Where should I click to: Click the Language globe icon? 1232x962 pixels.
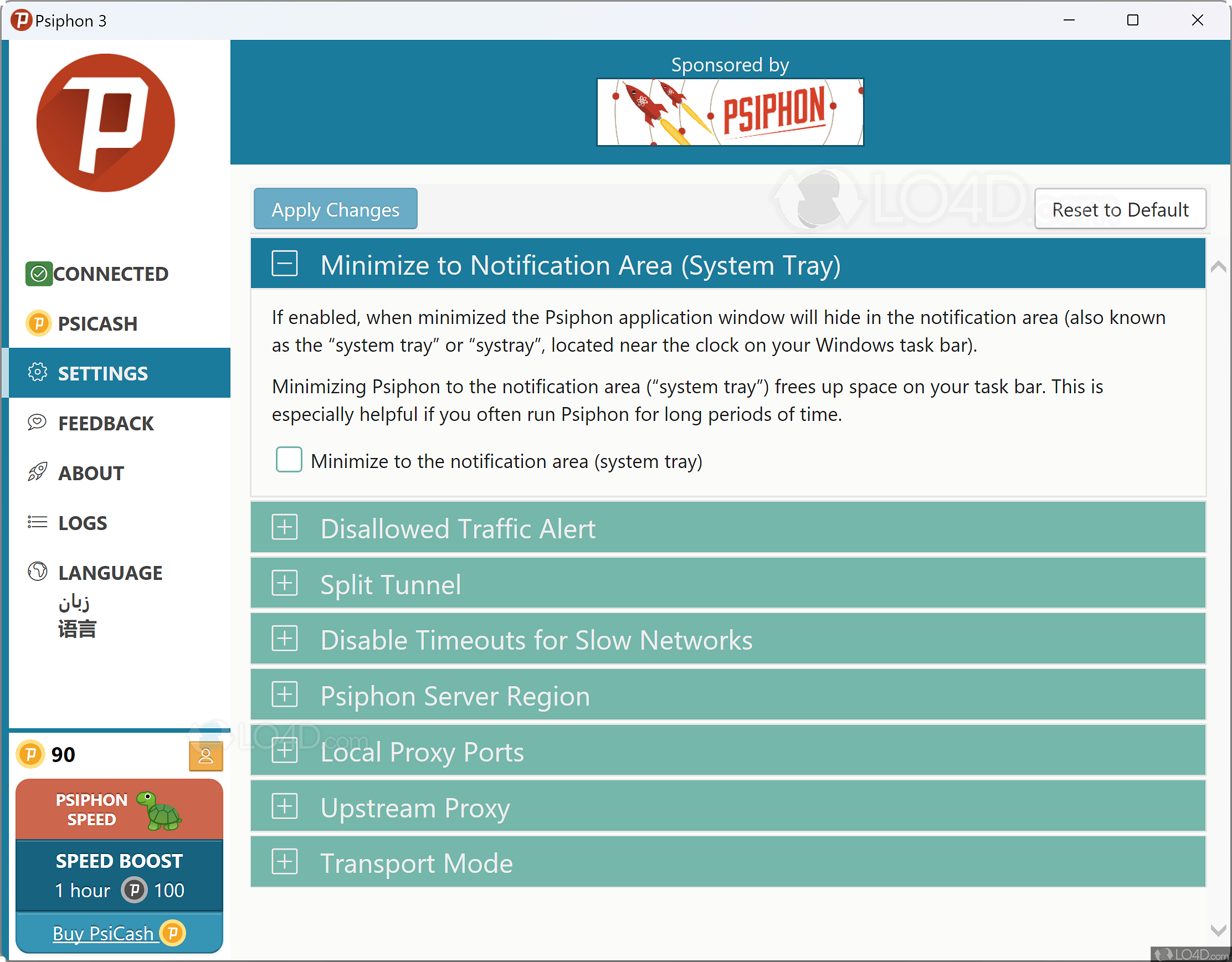(x=37, y=572)
